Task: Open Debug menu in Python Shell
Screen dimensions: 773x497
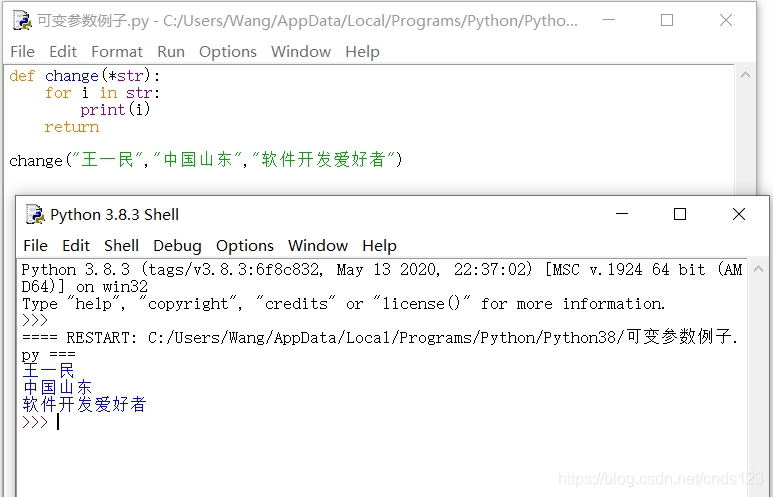Action: point(177,246)
